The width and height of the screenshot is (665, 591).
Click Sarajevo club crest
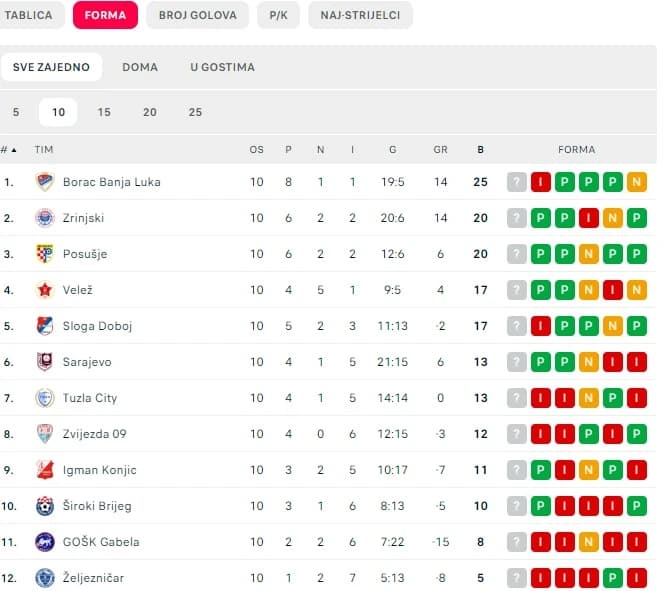45,362
